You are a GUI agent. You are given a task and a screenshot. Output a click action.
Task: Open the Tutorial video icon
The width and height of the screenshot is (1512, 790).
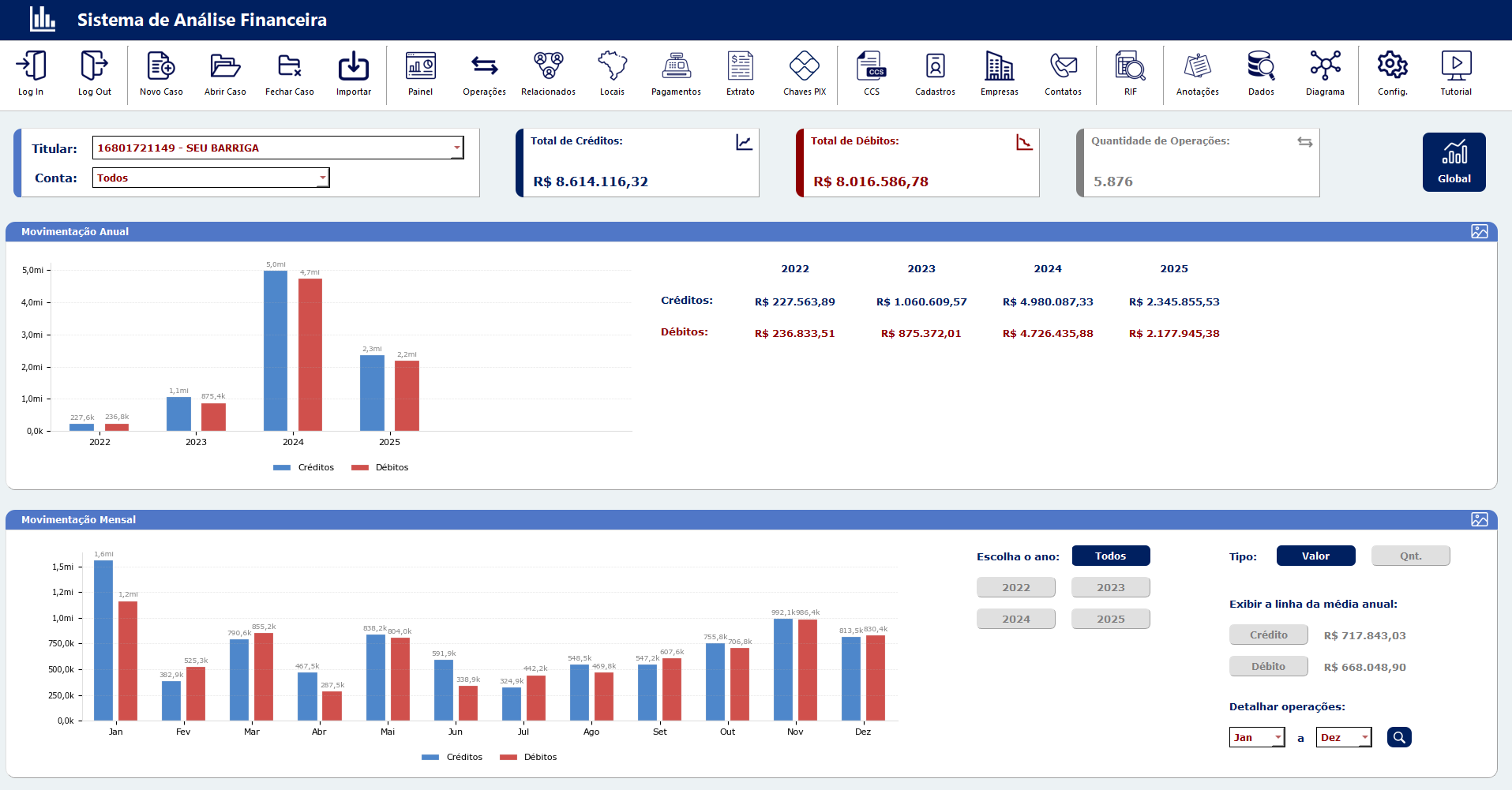point(1456,66)
